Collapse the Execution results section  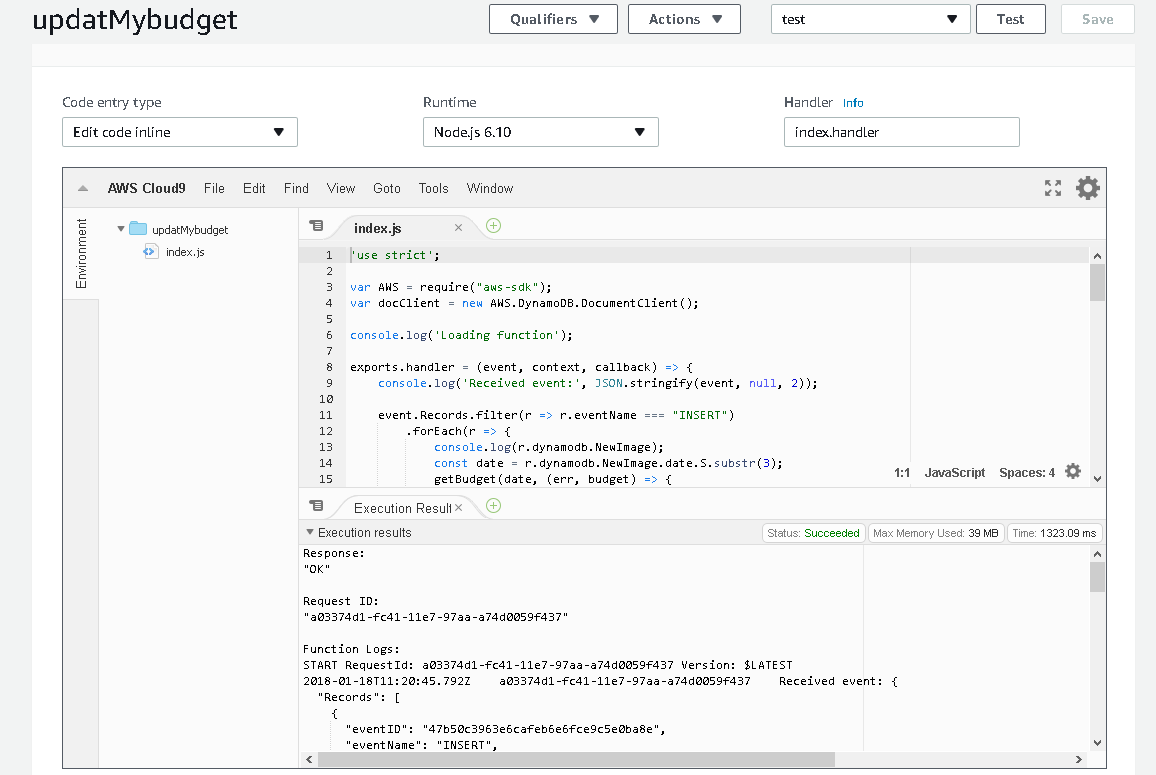coord(310,532)
